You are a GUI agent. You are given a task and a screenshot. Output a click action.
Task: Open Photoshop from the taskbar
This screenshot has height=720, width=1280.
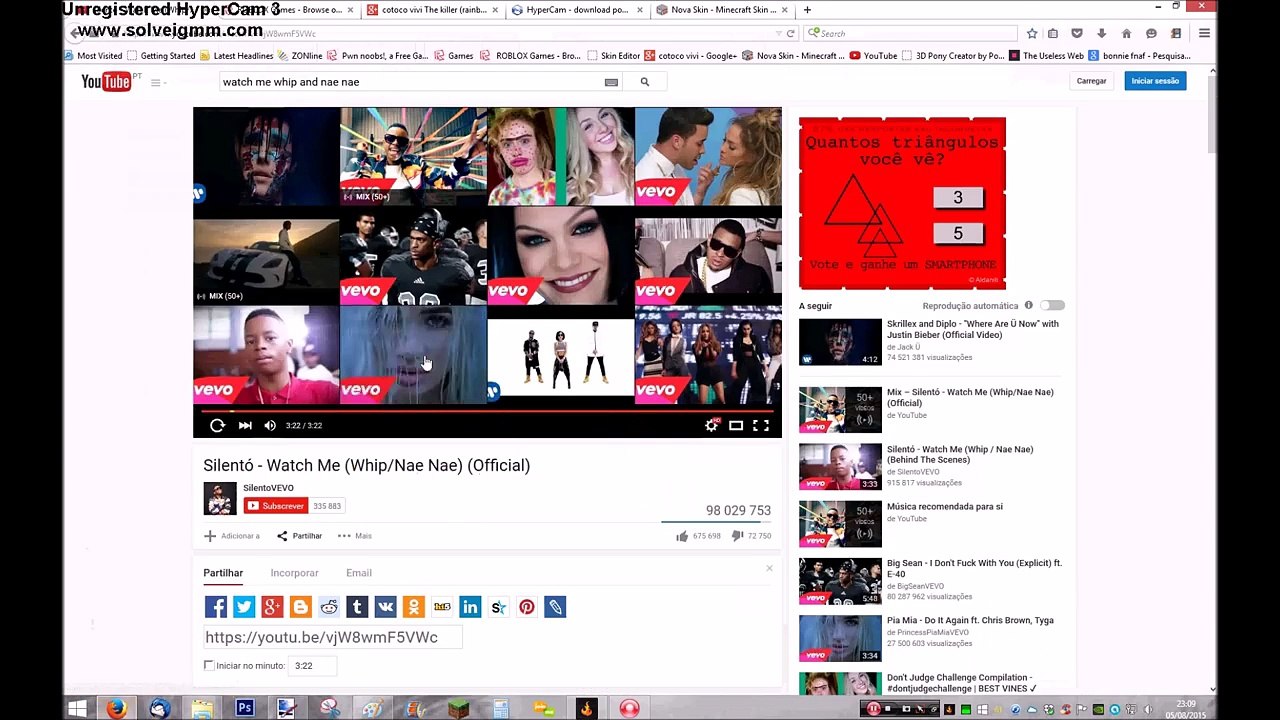tap(244, 709)
